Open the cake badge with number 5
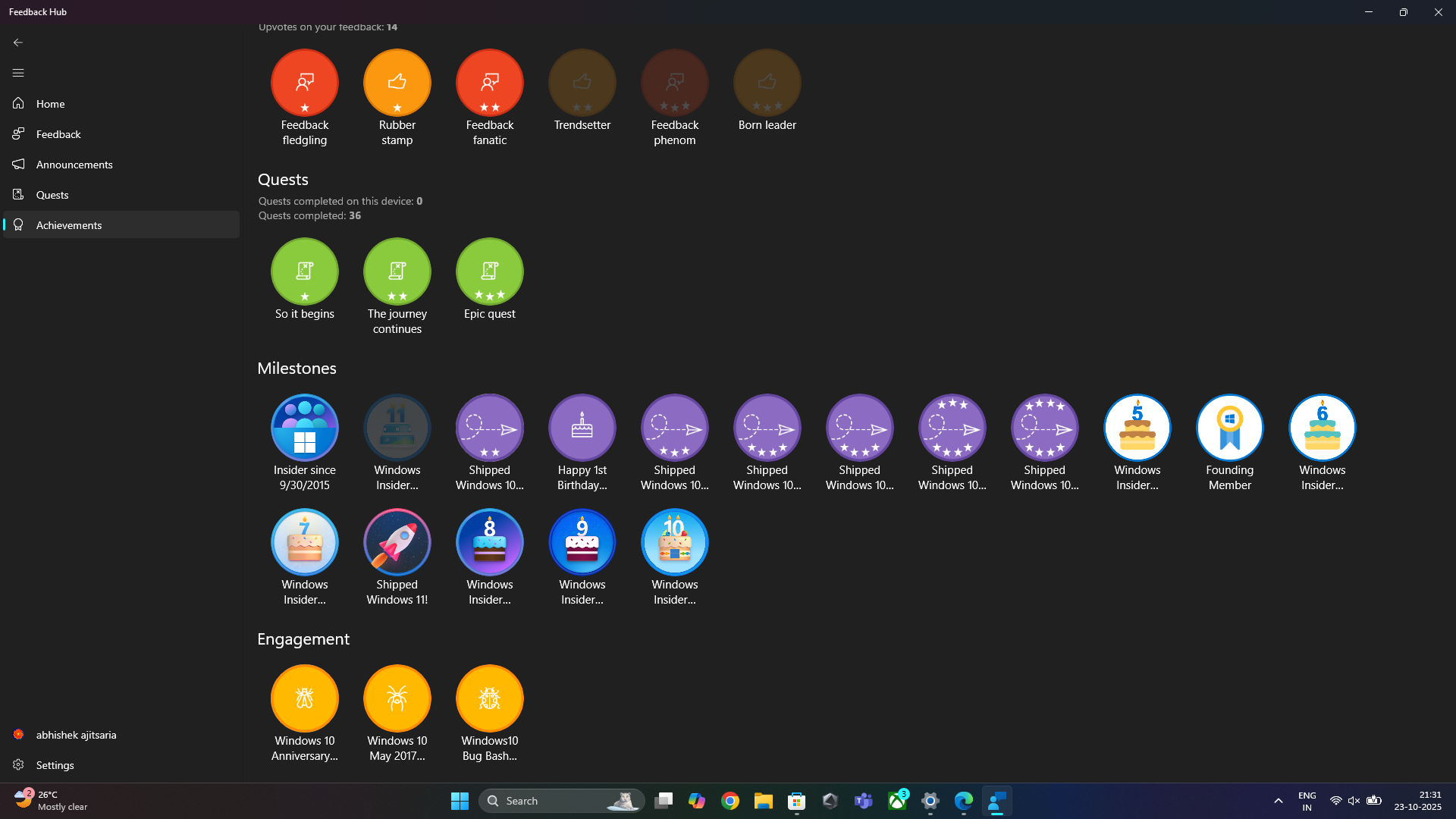This screenshot has height=819, width=1456. pyautogui.click(x=1137, y=428)
